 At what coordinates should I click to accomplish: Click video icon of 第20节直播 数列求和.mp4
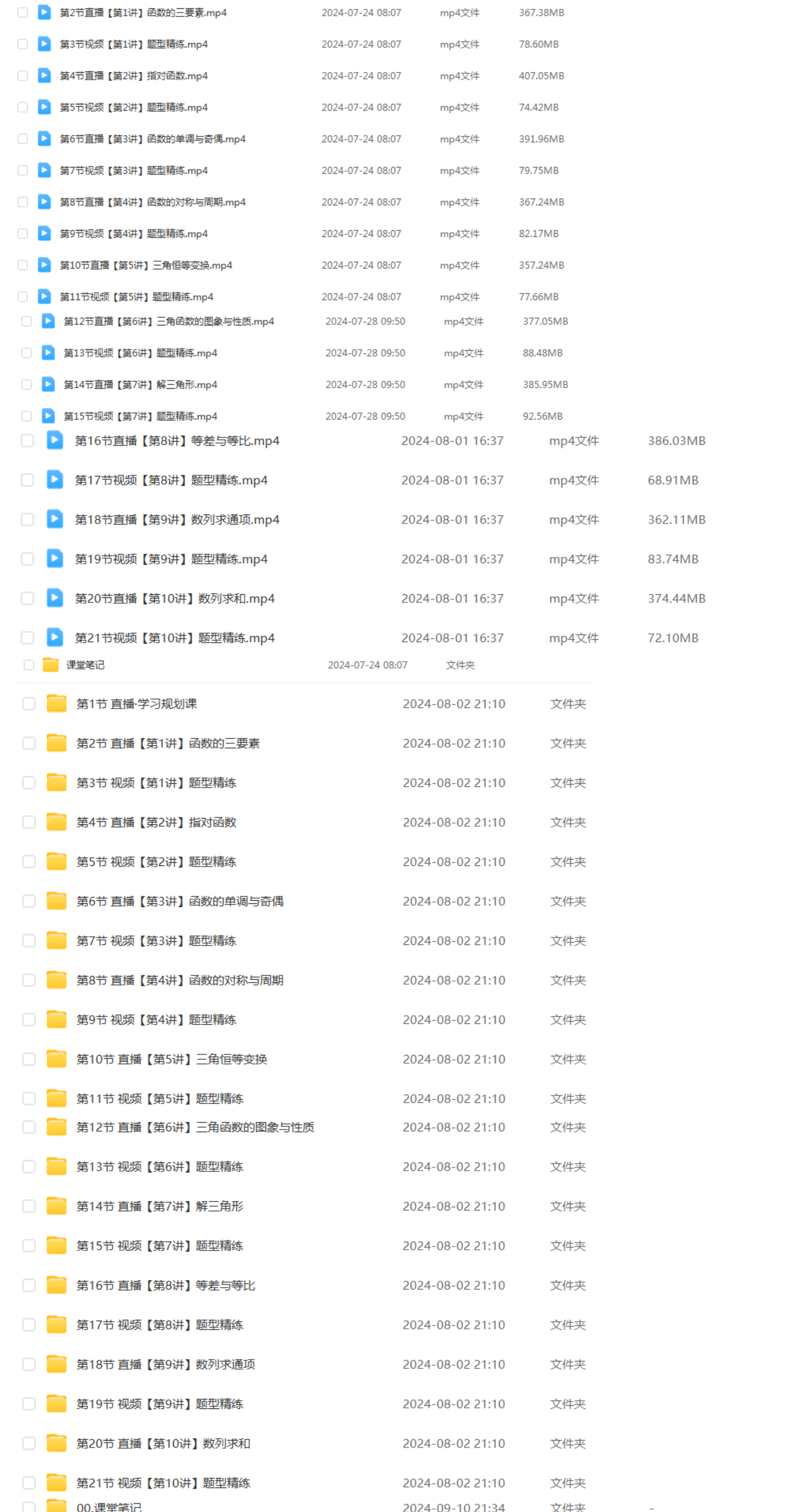pos(55,598)
